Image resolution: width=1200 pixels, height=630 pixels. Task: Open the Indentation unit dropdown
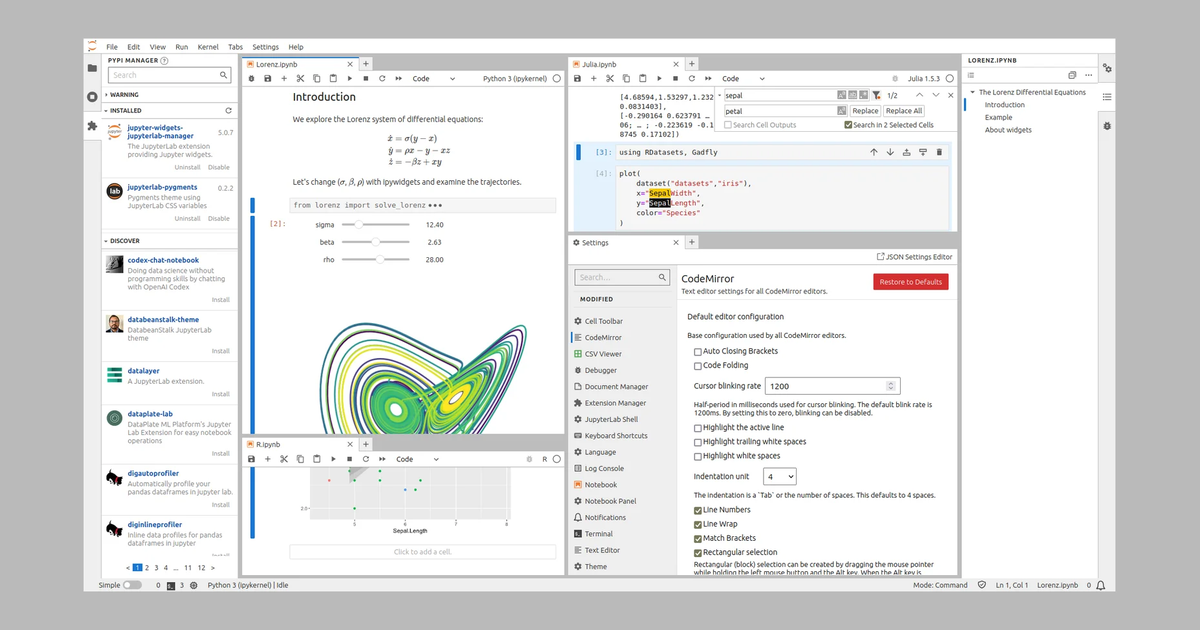[780, 477]
